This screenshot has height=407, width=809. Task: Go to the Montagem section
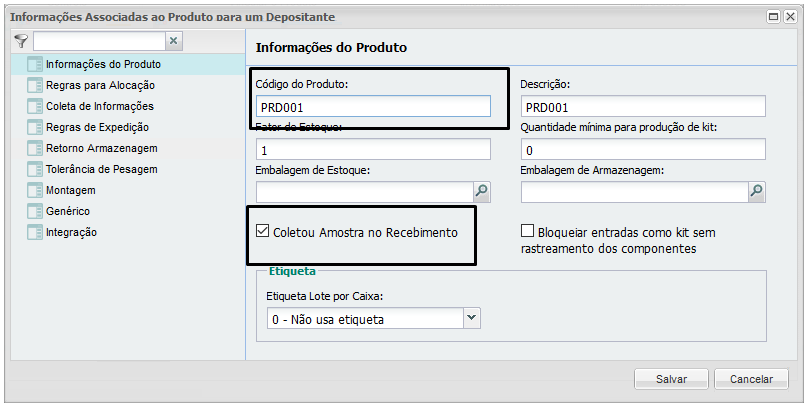click(70, 190)
